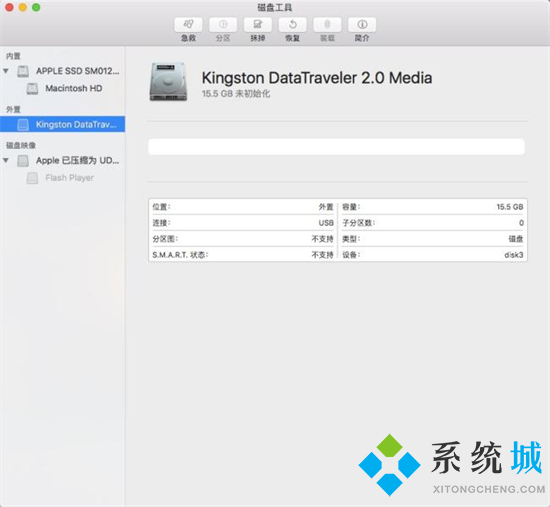
Task: Click the APPLE SSD drive icon in sidebar
Action: coord(23,71)
